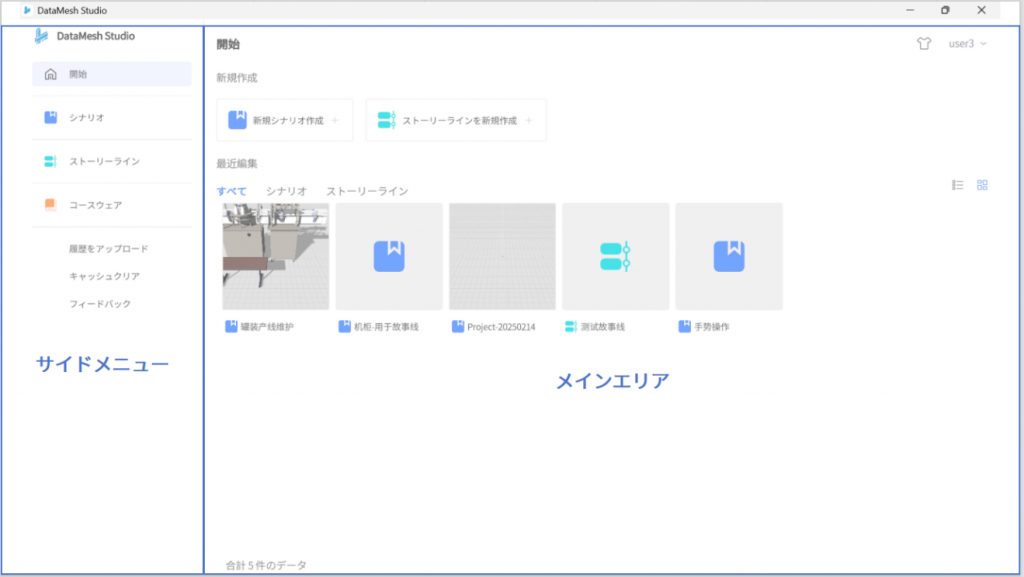Image resolution: width=1024 pixels, height=577 pixels.
Task: Click 新規シナリオ作成 button
Action: pos(284,120)
